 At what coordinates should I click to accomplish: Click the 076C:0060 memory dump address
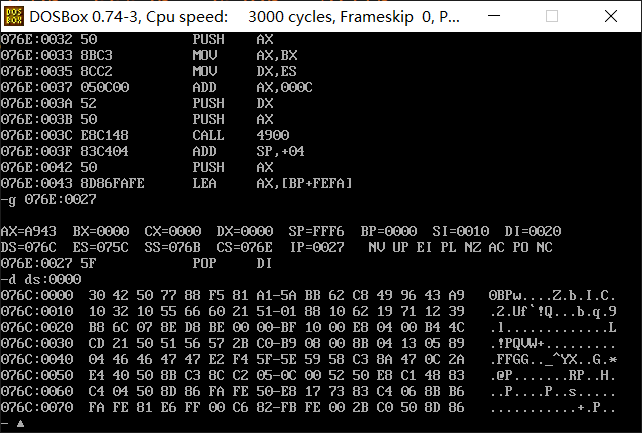[x=37, y=391]
